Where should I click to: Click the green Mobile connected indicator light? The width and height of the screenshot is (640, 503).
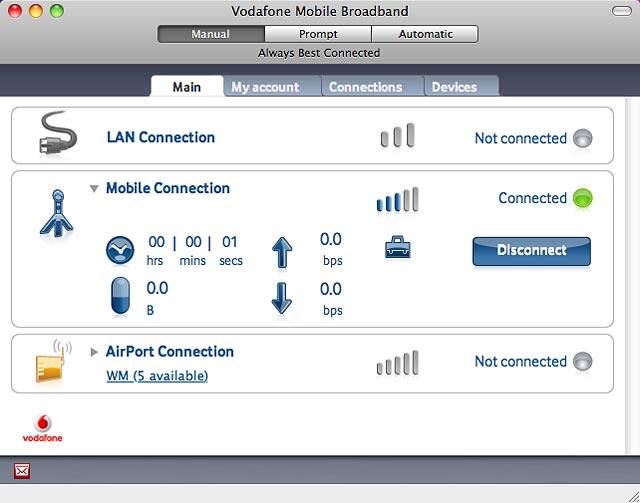pos(582,198)
